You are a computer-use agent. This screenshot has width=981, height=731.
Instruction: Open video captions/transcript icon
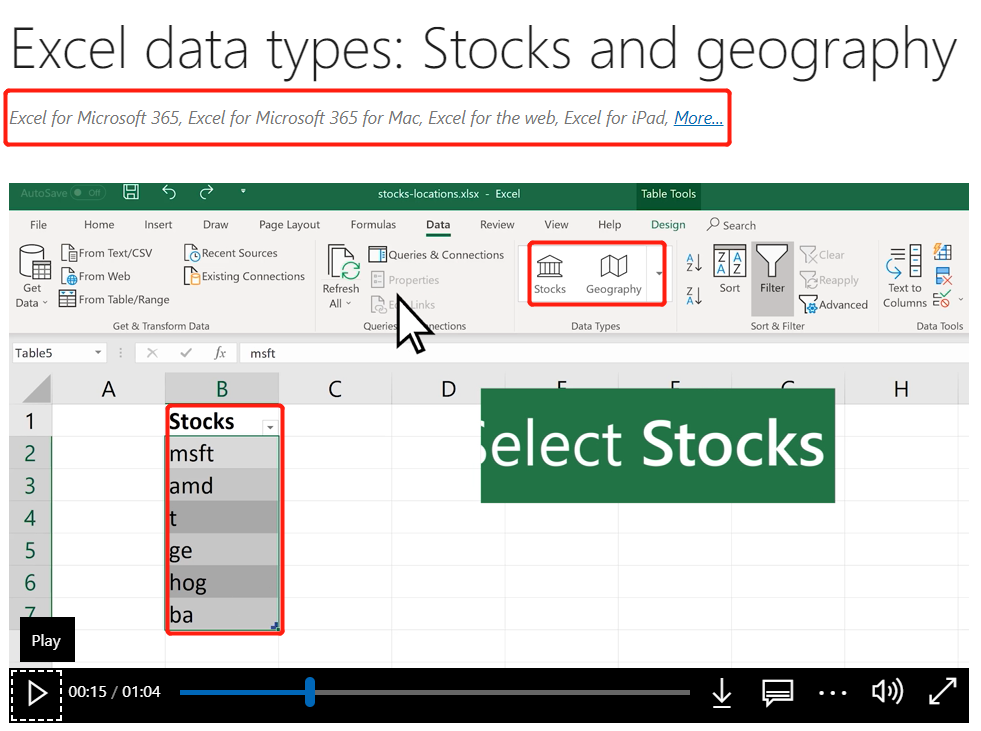click(778, 693)
